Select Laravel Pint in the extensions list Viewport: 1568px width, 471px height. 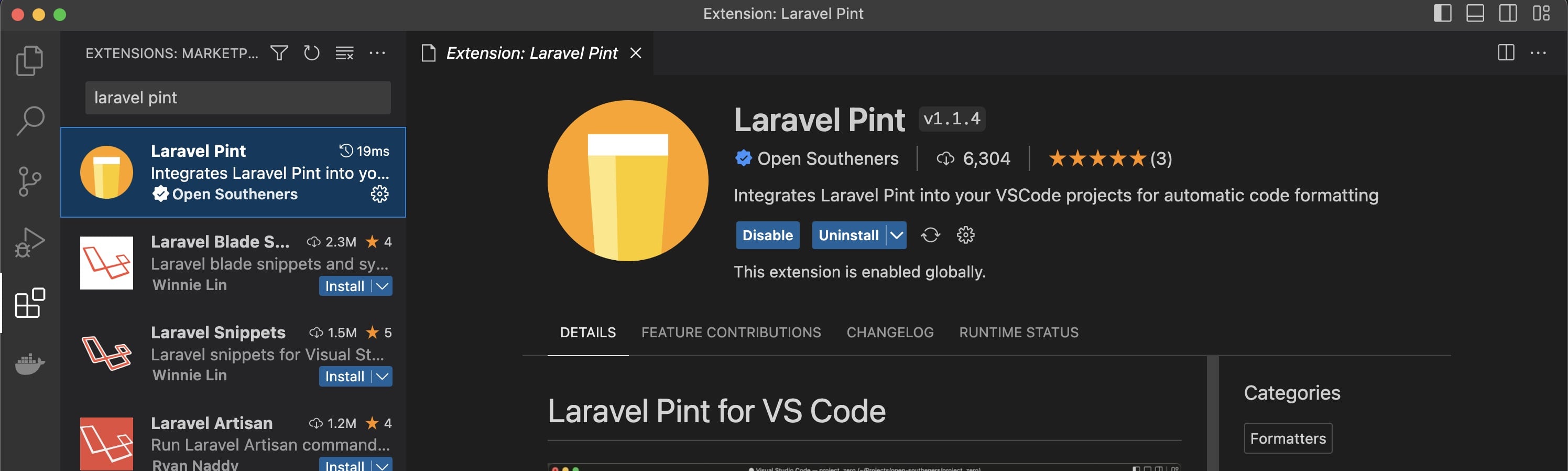point(233,173)
